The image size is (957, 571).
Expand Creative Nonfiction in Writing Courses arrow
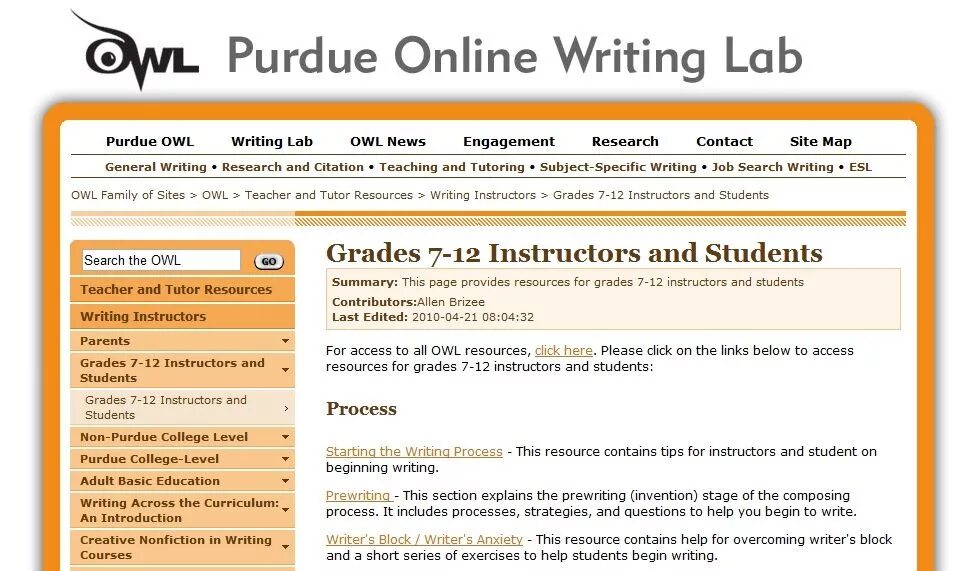tap(285, 547)
